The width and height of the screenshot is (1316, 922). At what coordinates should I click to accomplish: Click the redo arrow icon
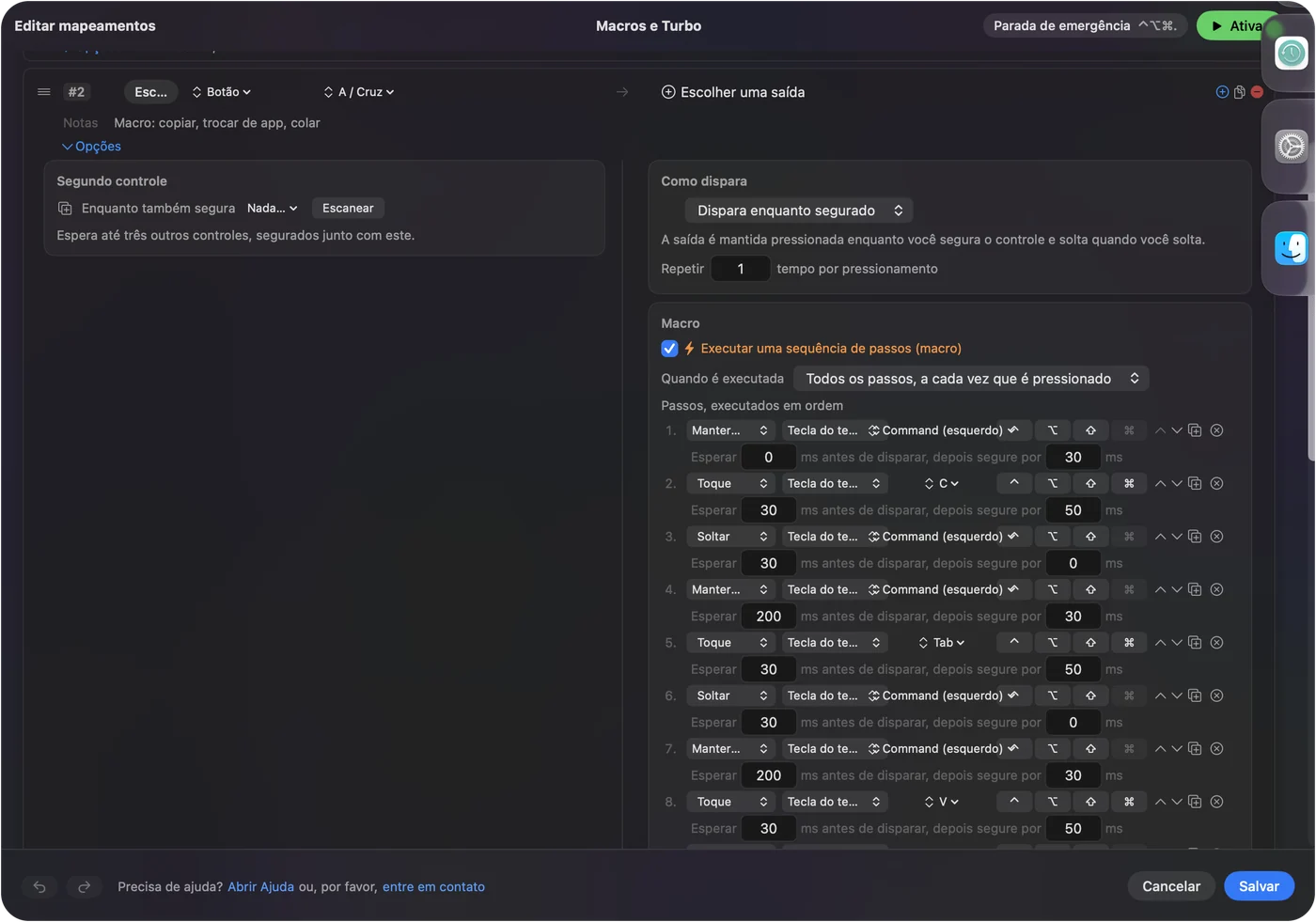coord(84,886)
